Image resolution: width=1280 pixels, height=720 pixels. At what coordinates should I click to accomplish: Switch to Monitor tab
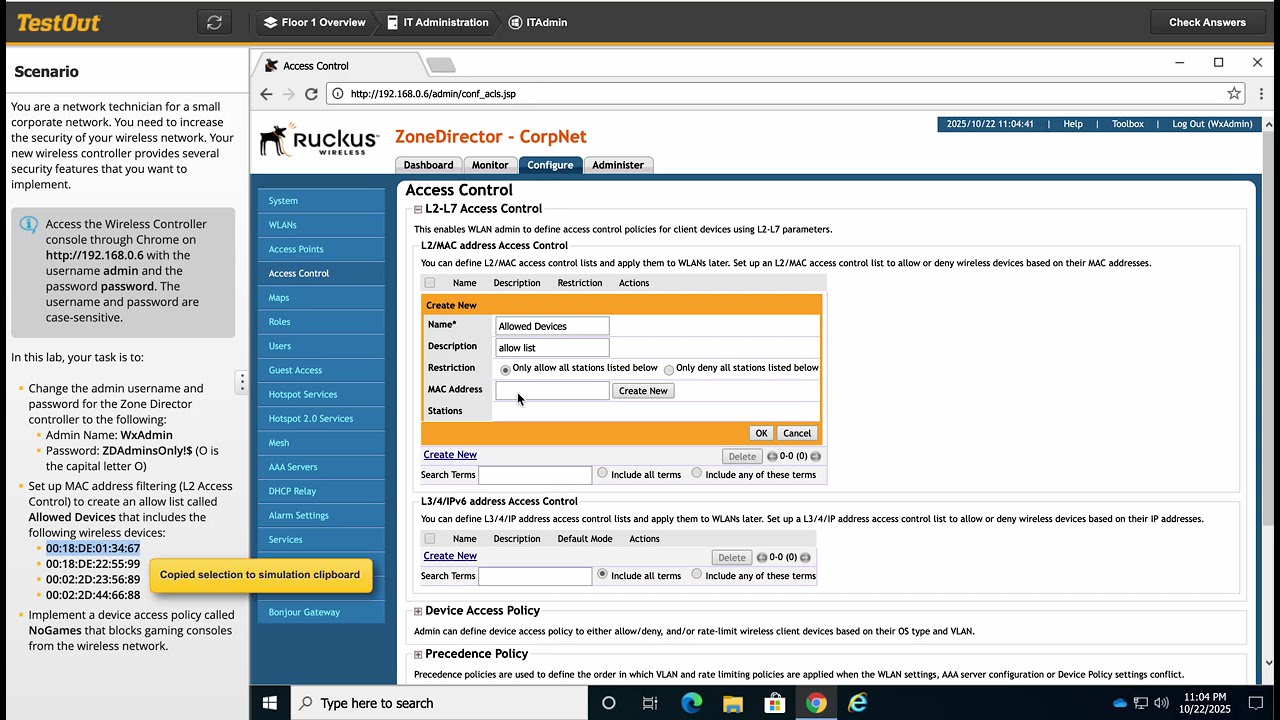point(490,165)
